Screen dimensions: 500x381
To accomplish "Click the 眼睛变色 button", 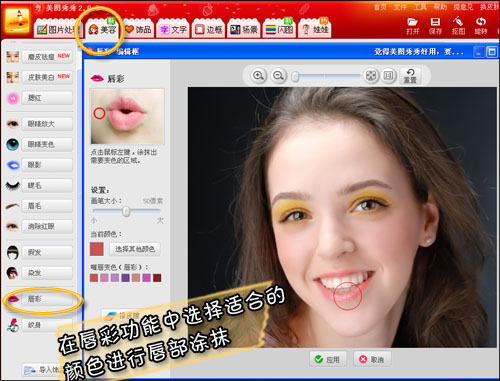I will tap(47, 144).
